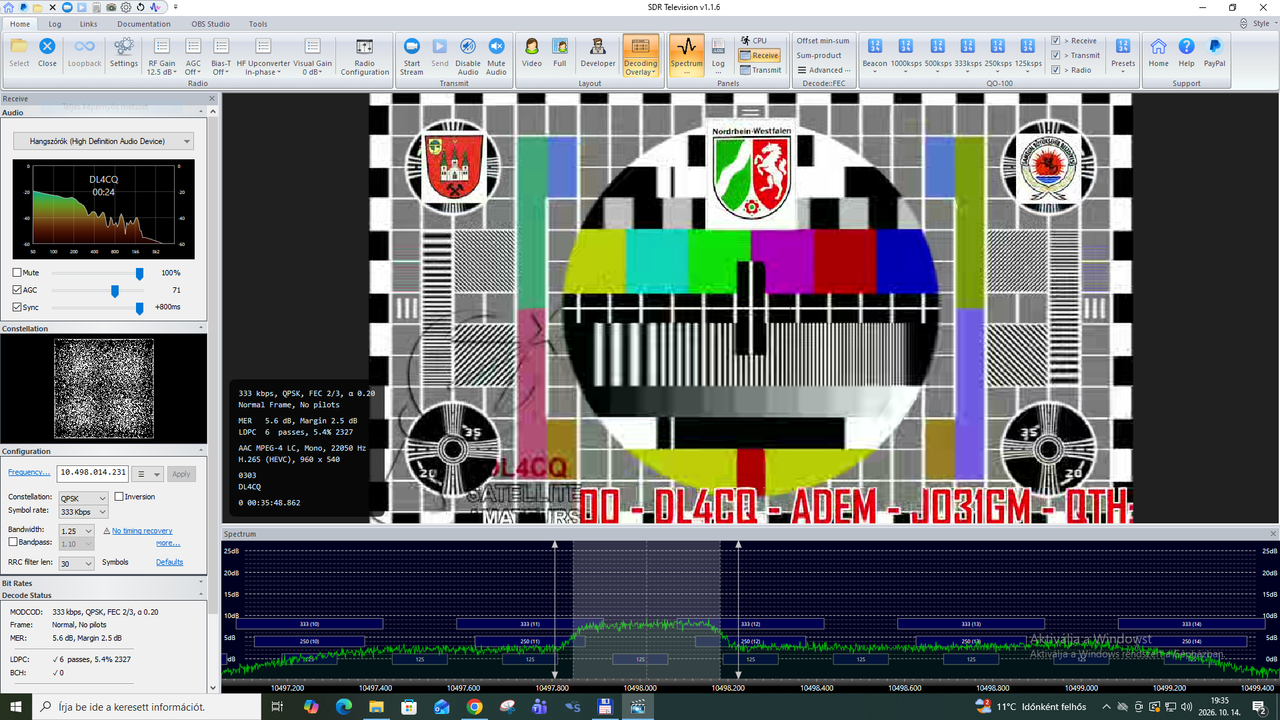Open the Log panel from the ribbon
1280x720 pixels.
click(718, 55)
